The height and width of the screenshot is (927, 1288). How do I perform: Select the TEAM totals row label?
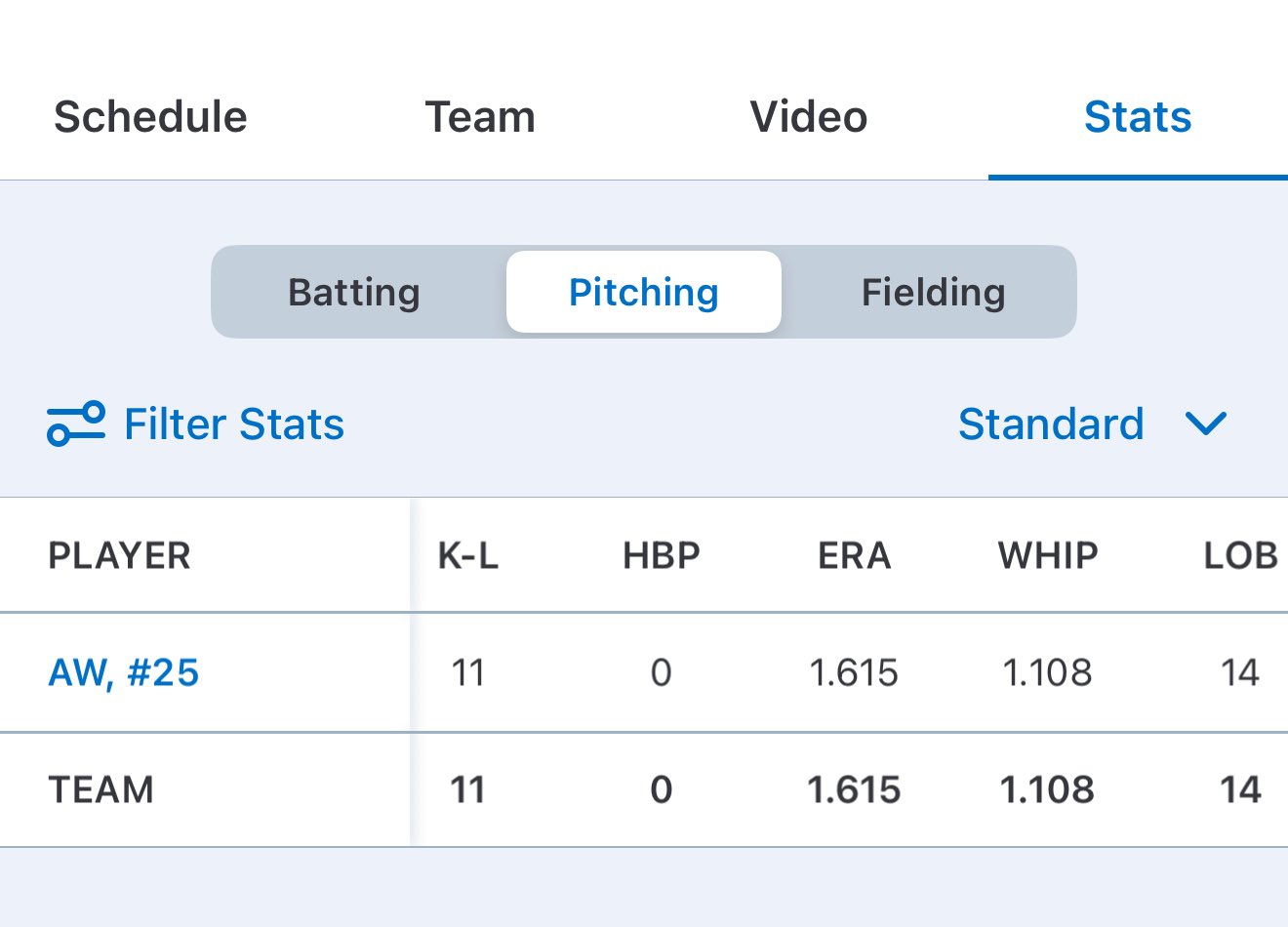pyautogui.click(x=101, y=789)
